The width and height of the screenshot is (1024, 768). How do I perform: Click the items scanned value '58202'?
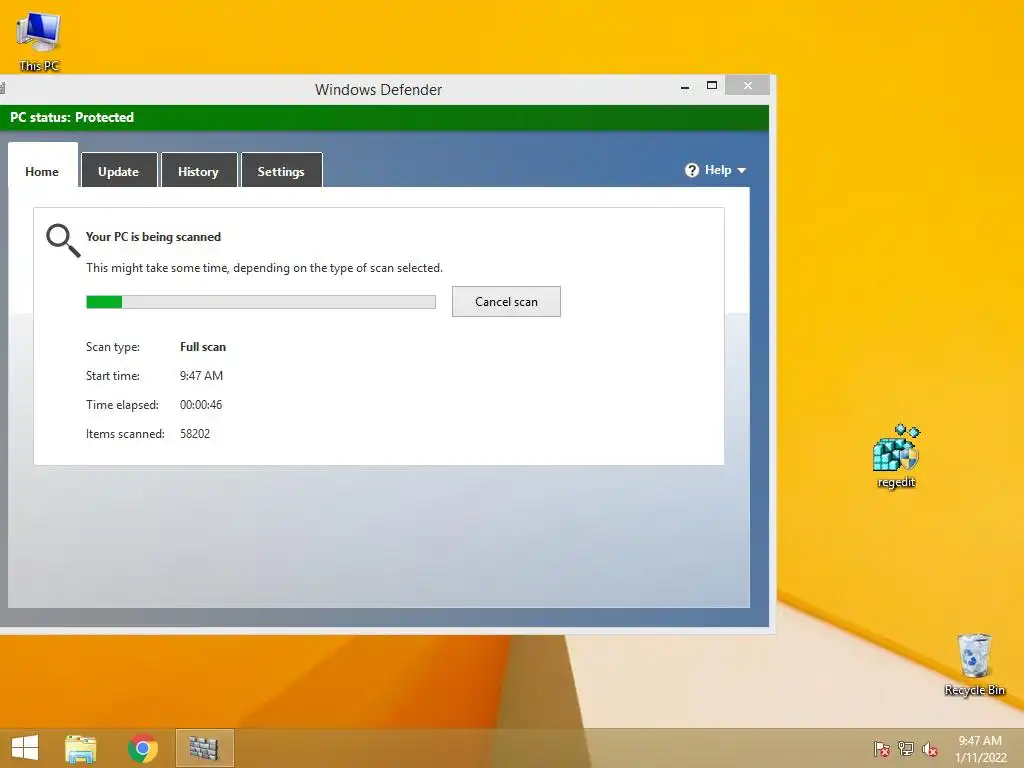click(x=195, y=434)
